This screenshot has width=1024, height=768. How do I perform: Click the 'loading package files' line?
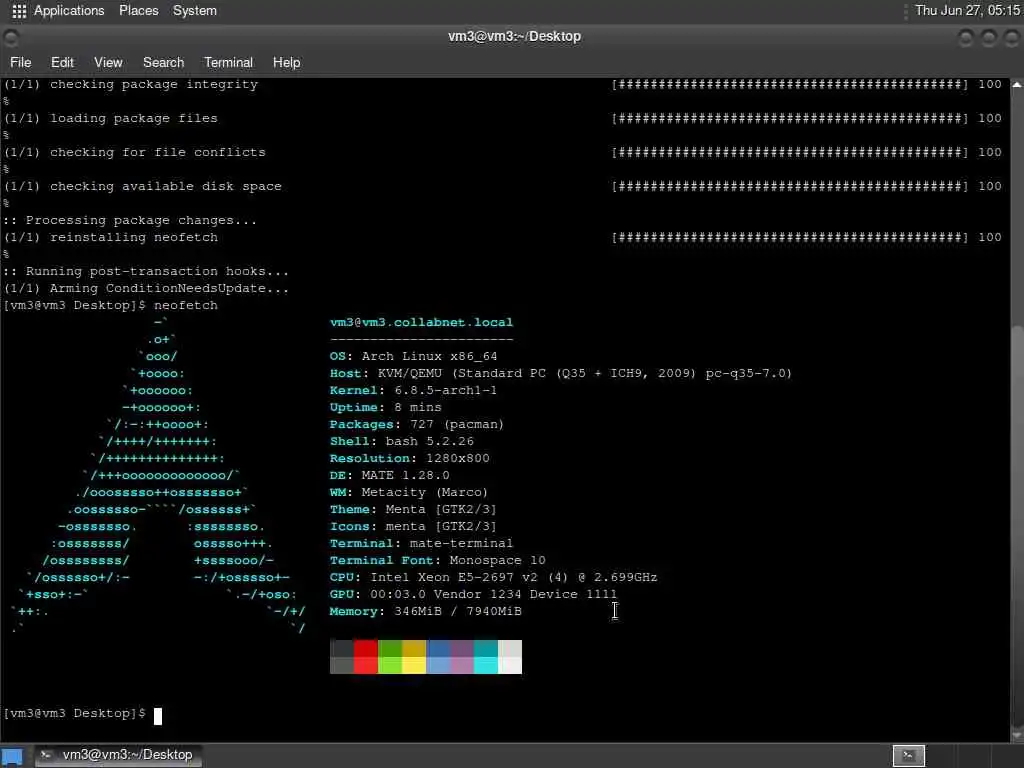(x=111, y=119)
